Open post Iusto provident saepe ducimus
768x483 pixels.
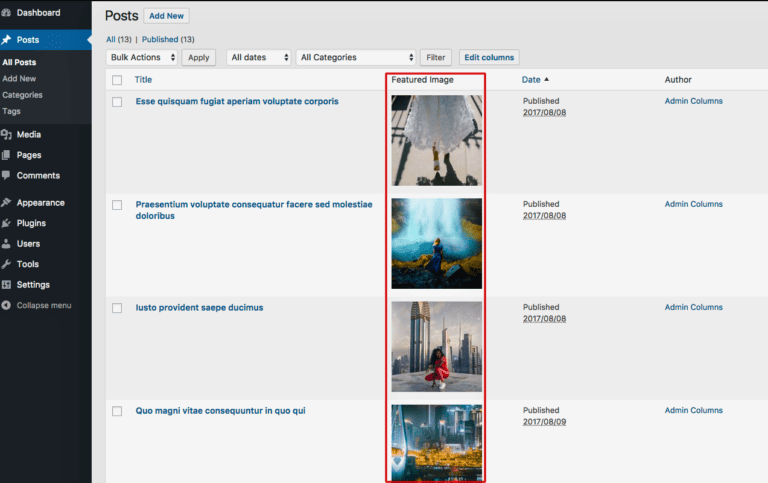[199, 308]
